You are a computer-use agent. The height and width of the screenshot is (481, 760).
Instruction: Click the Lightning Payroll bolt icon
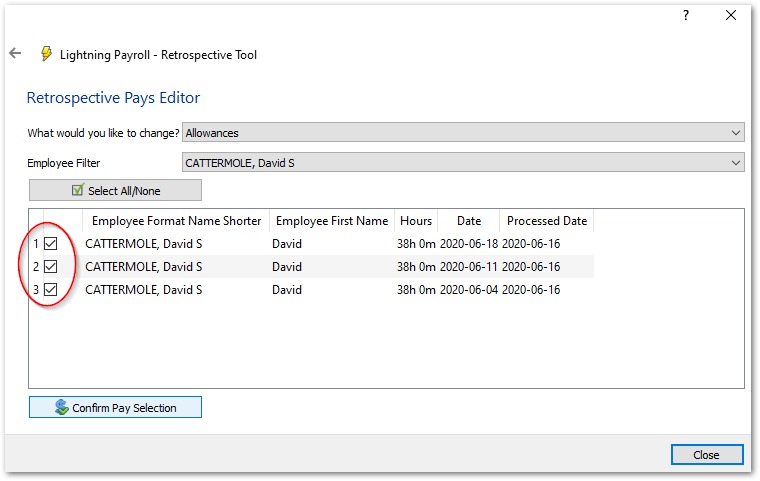(46, 54)
